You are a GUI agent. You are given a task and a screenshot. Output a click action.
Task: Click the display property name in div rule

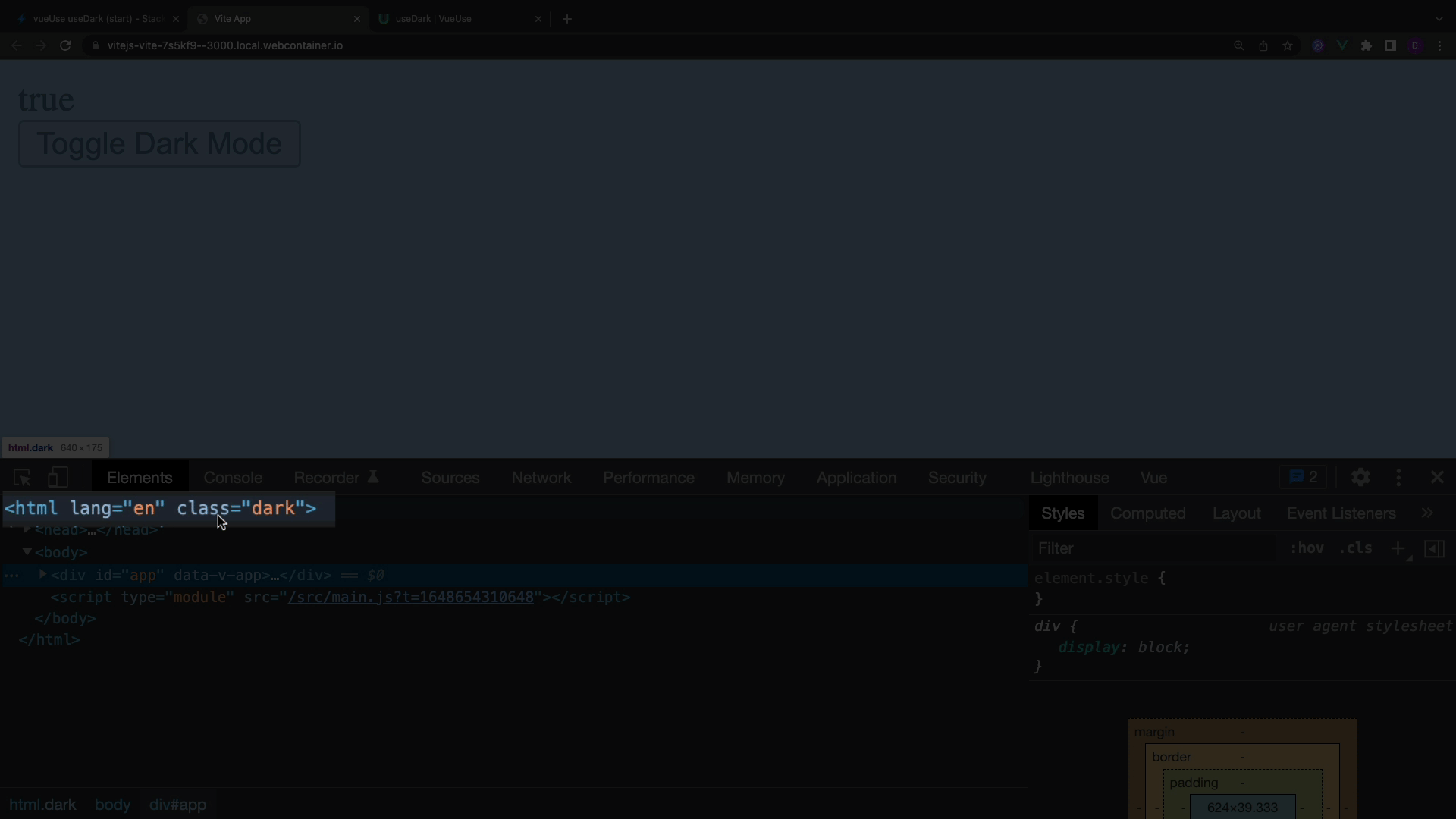tap(1089, 648)
